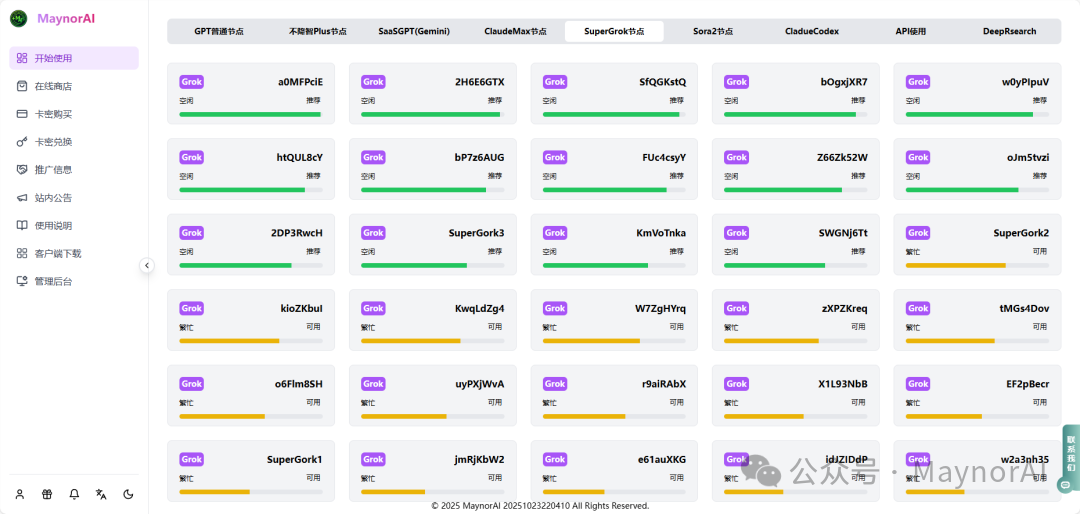Toggle dark mode moon icon
The width and height of the screenshot is (1080, 514).
pos(128,494)
